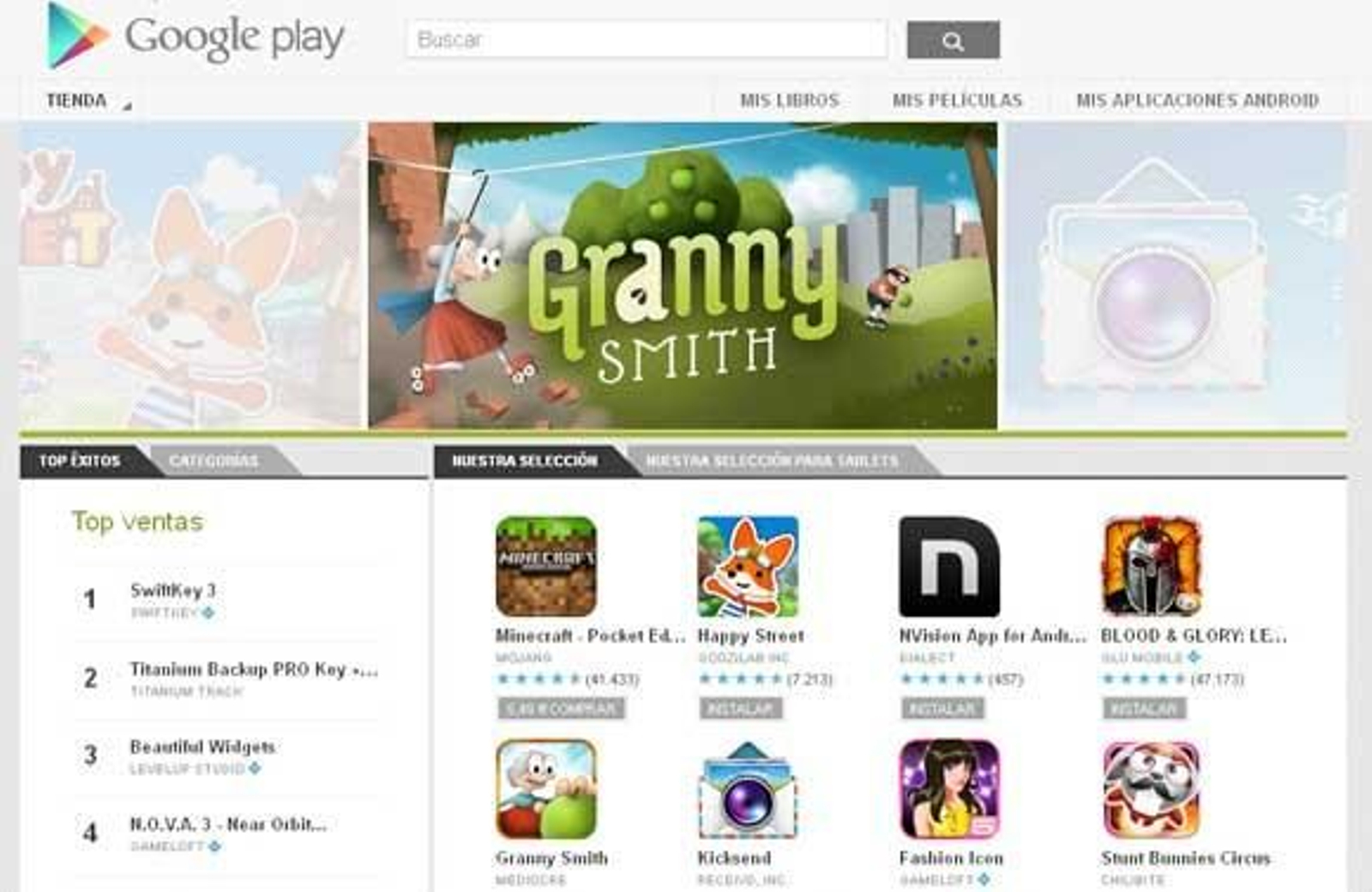Click the Google Play logo
This screenshot has height=892, width=1372.
[x=196, y=36]
